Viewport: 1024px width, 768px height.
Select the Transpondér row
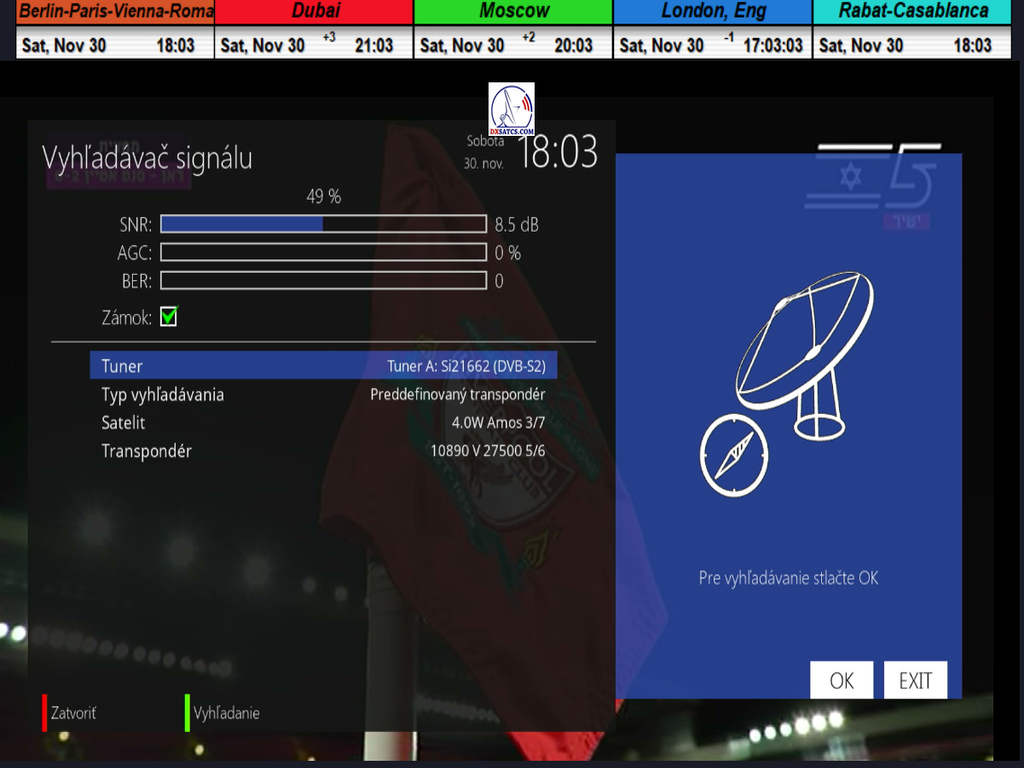point(323,451)
